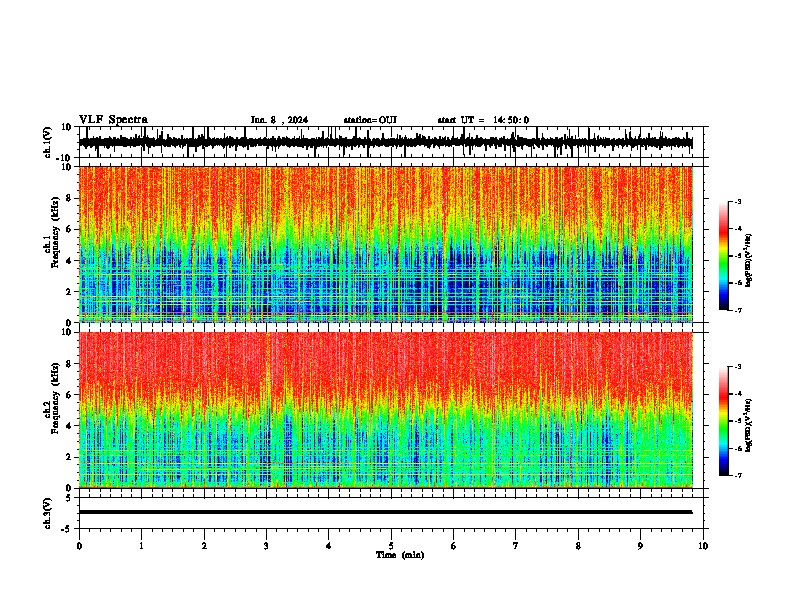Click the vertical legend text beside ch.2 color bar
Viewport: 792px width, 612px height.
click(x=748, y=426)
